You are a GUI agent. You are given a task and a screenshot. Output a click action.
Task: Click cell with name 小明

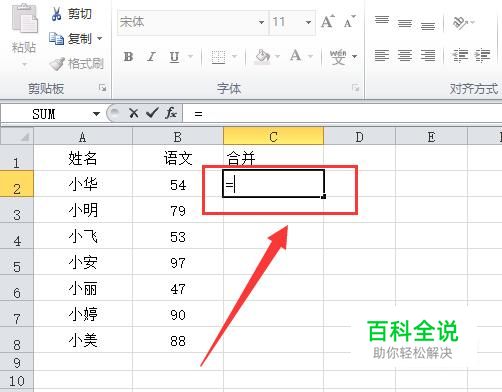click(x=83, y=210)
